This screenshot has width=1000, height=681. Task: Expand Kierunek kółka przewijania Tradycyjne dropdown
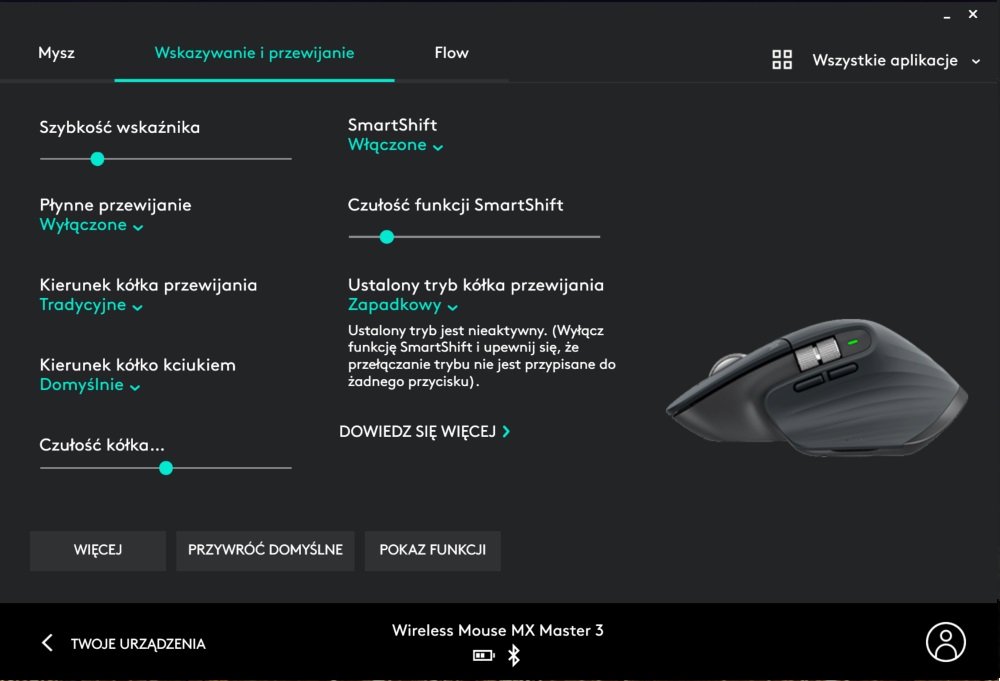pyautogui.click(x=91, y=305)
